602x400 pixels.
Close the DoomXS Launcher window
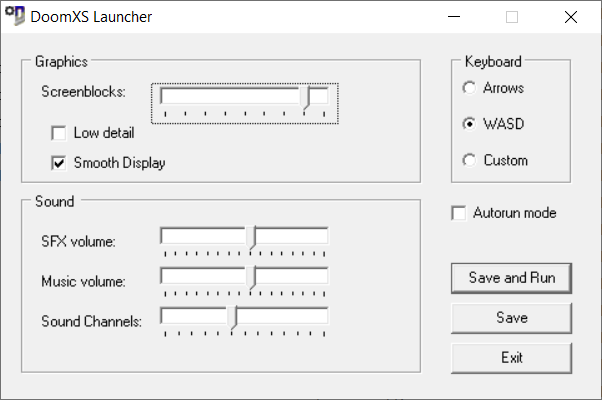tap(570, 17)
